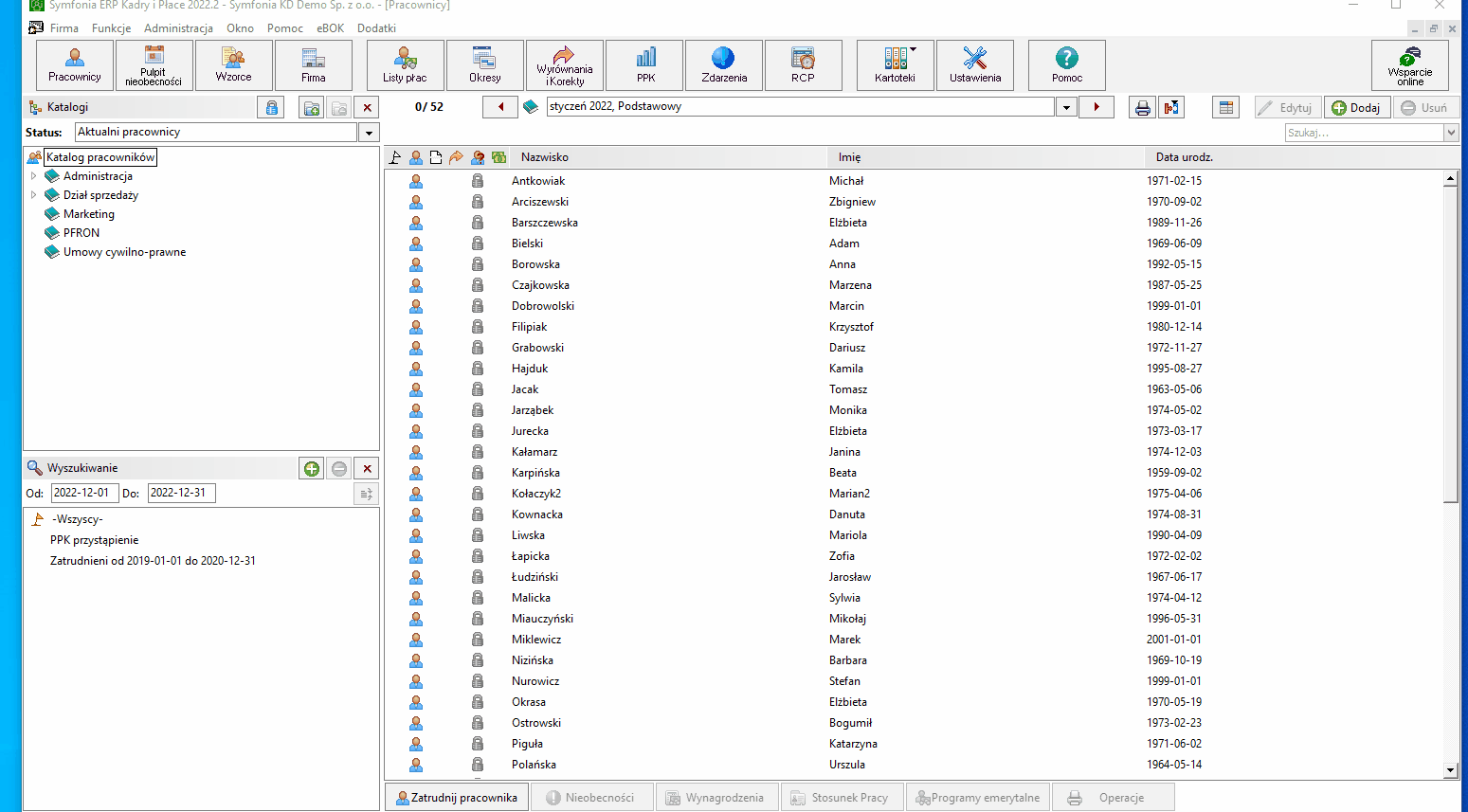Open Wsparcie online support
This screenshot has height=812, width=1468.
(1410, 65)
